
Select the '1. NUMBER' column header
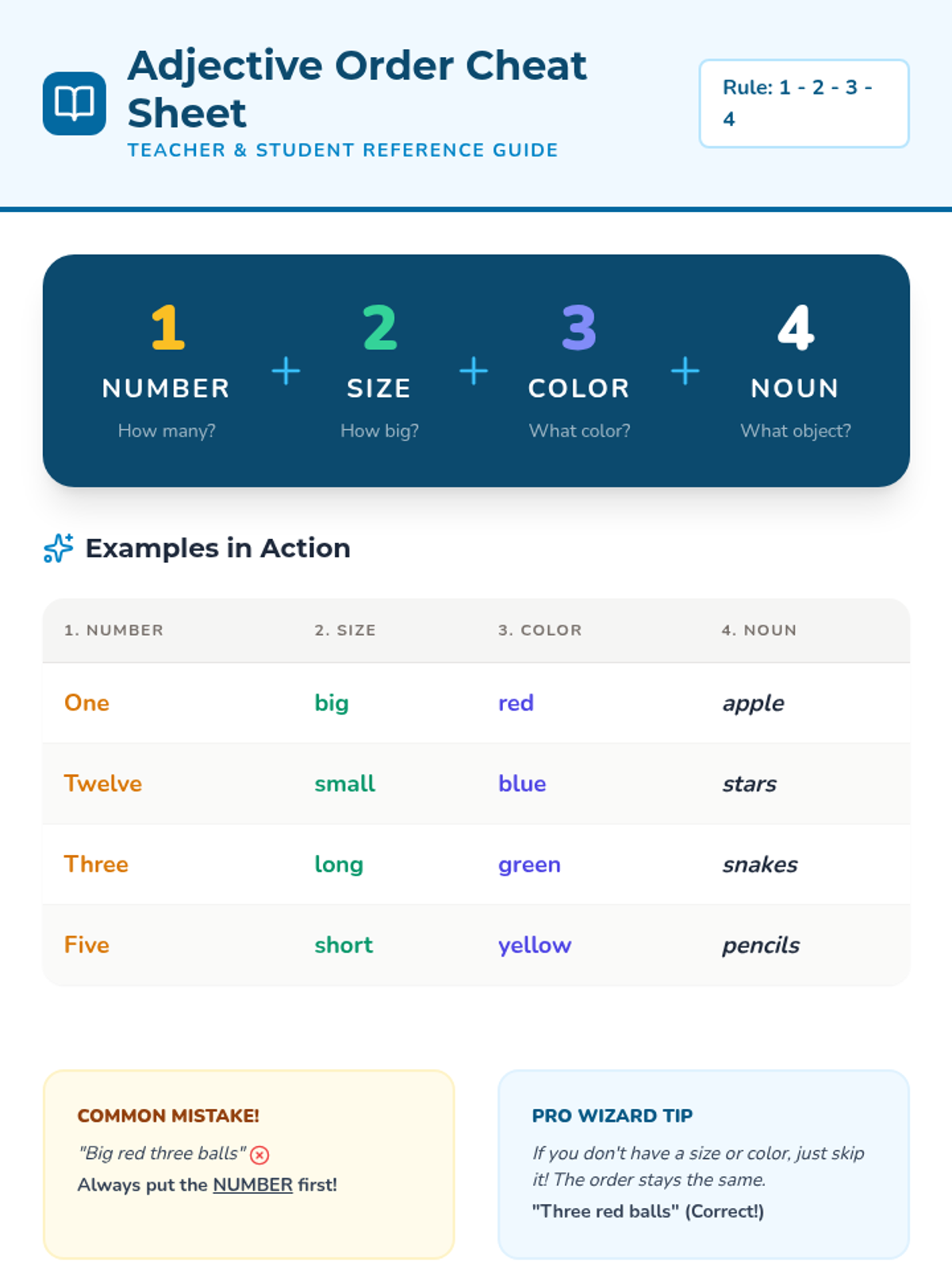[x=114, y=630]
